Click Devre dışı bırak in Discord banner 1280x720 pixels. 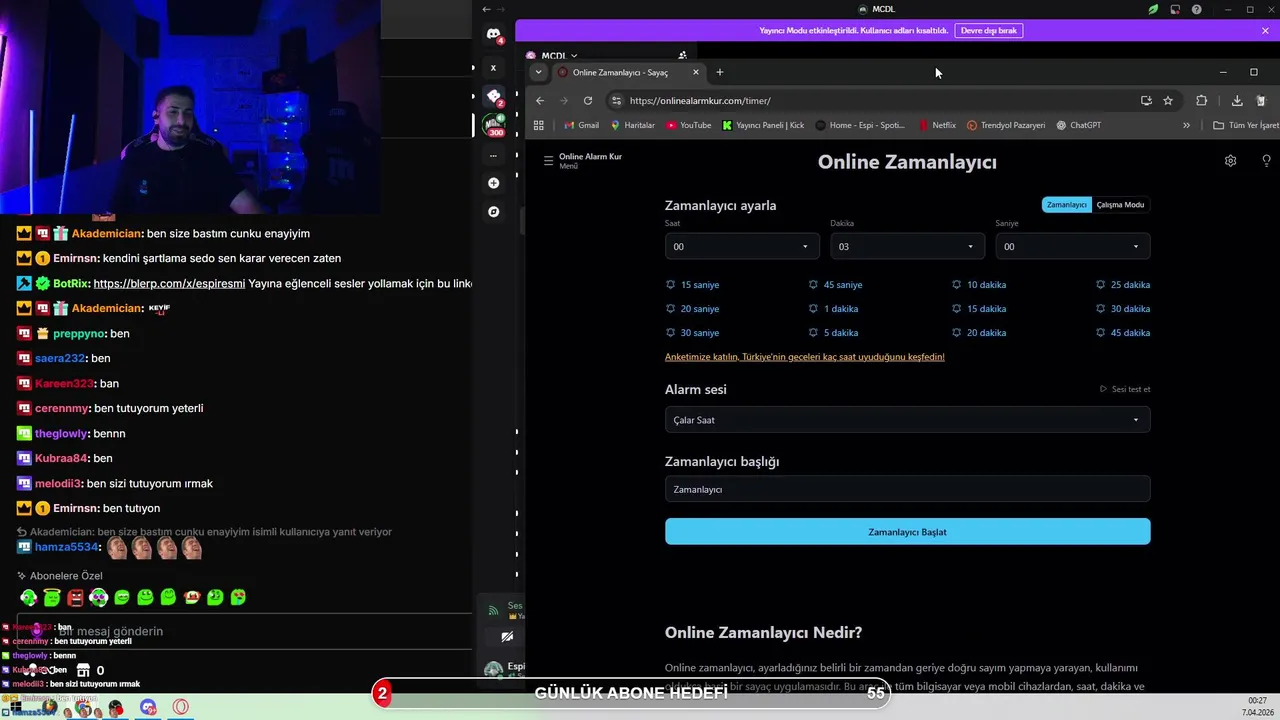989,30
